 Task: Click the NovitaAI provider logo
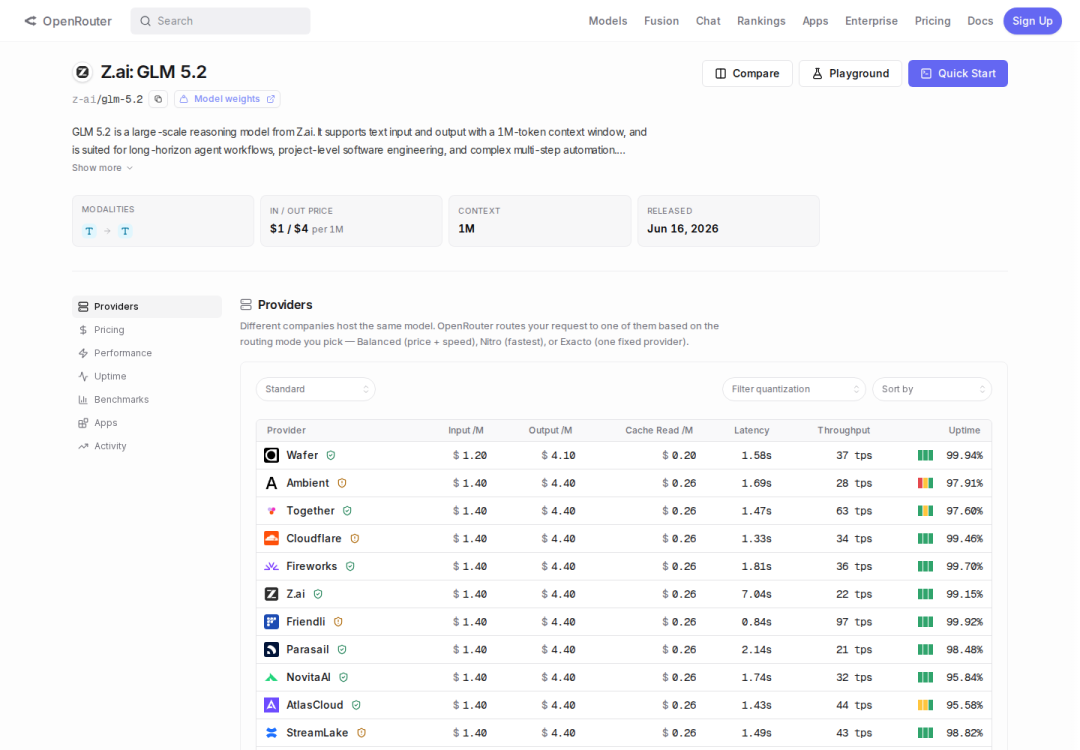271,678
